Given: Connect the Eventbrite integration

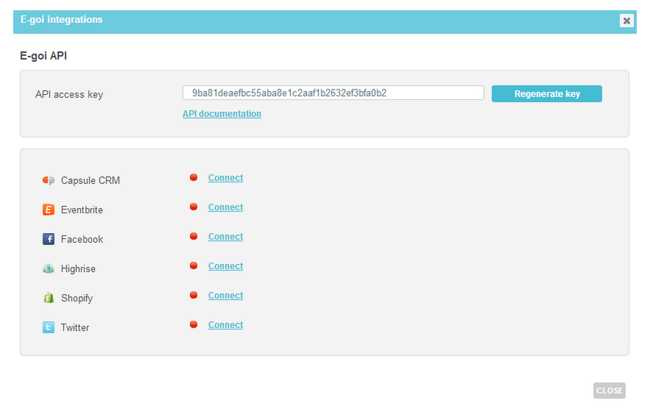Looking at the screenshot, I should tap(226, 207).
